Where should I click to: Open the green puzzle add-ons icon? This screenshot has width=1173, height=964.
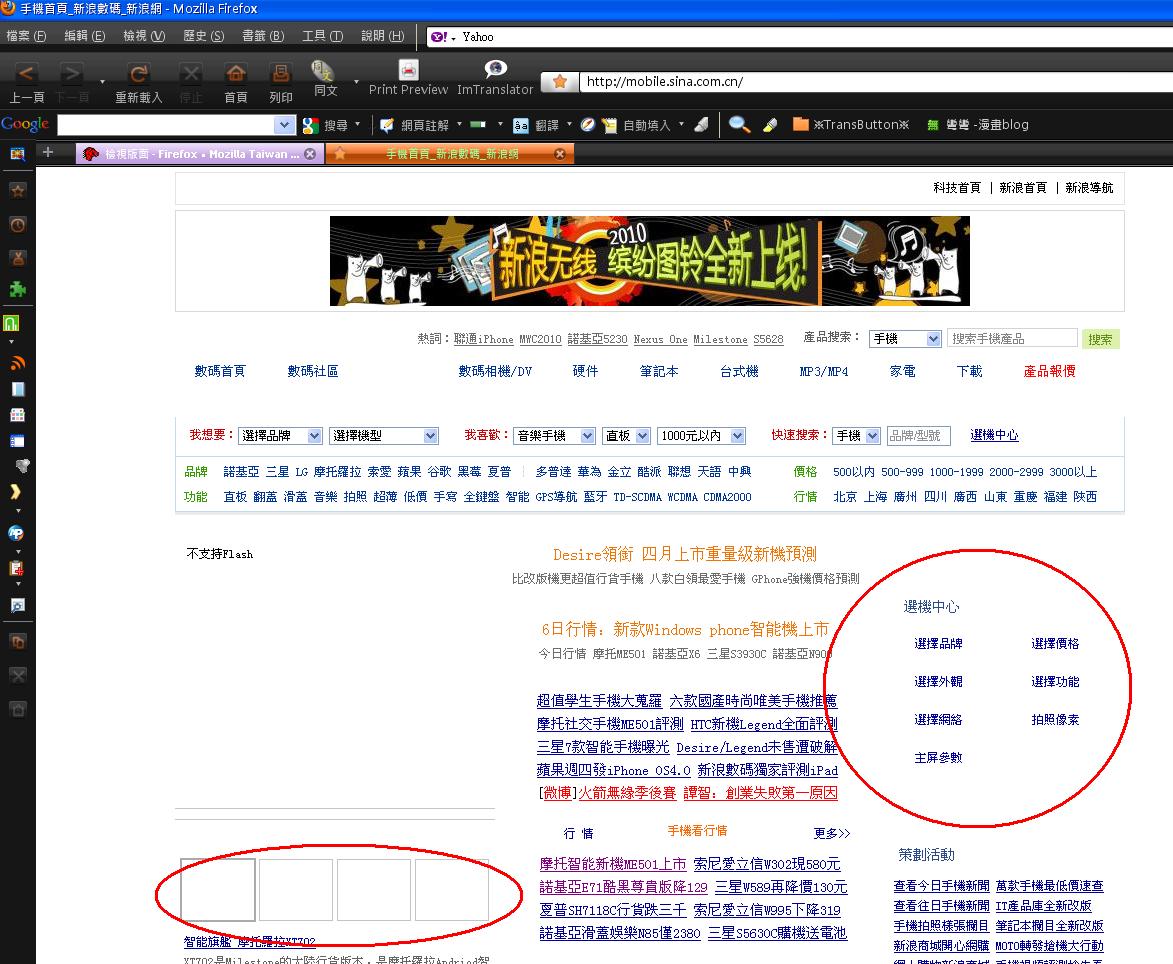click(17, 290)
